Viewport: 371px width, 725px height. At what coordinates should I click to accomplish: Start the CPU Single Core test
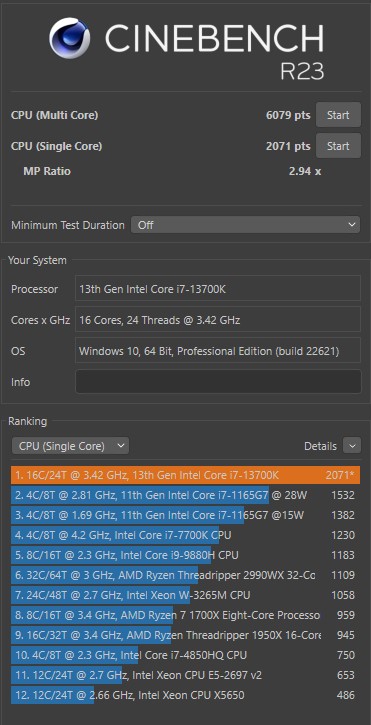pyautogui.click(x=338, y=146)
